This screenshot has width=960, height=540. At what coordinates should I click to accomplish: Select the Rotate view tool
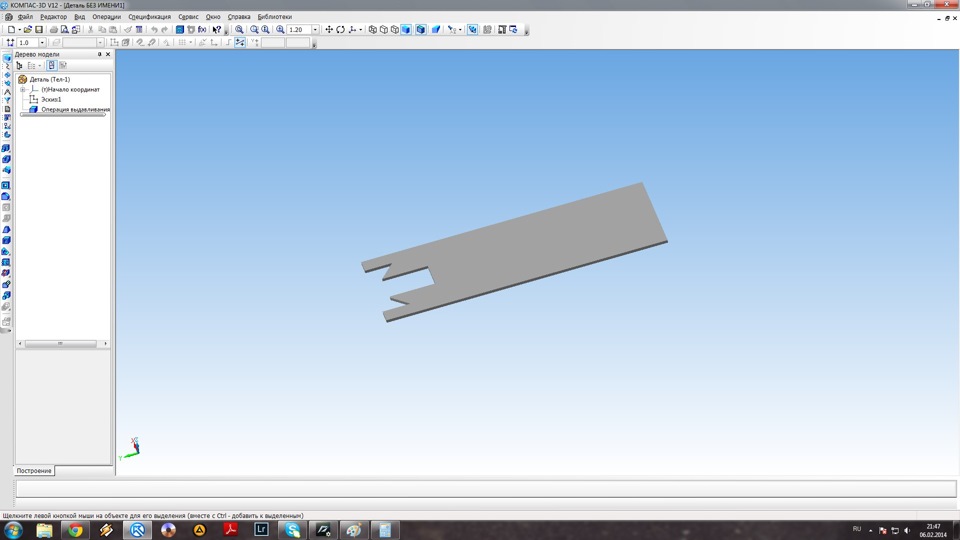coord(340,30)
